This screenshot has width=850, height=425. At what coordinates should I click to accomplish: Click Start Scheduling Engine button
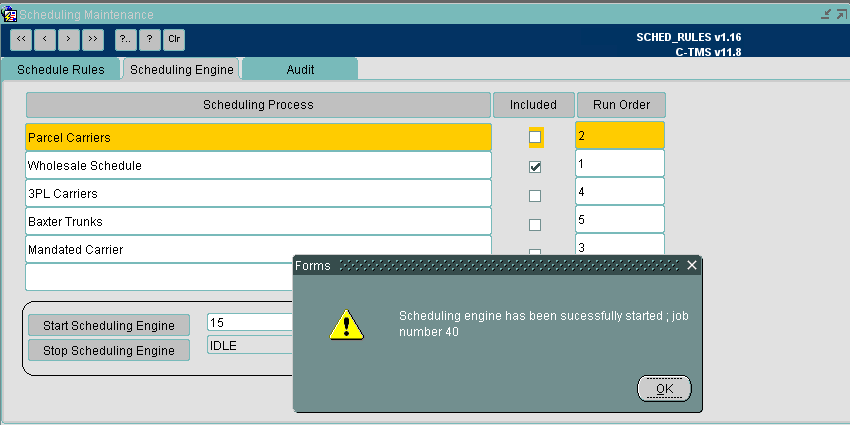[x=109, y=325]
